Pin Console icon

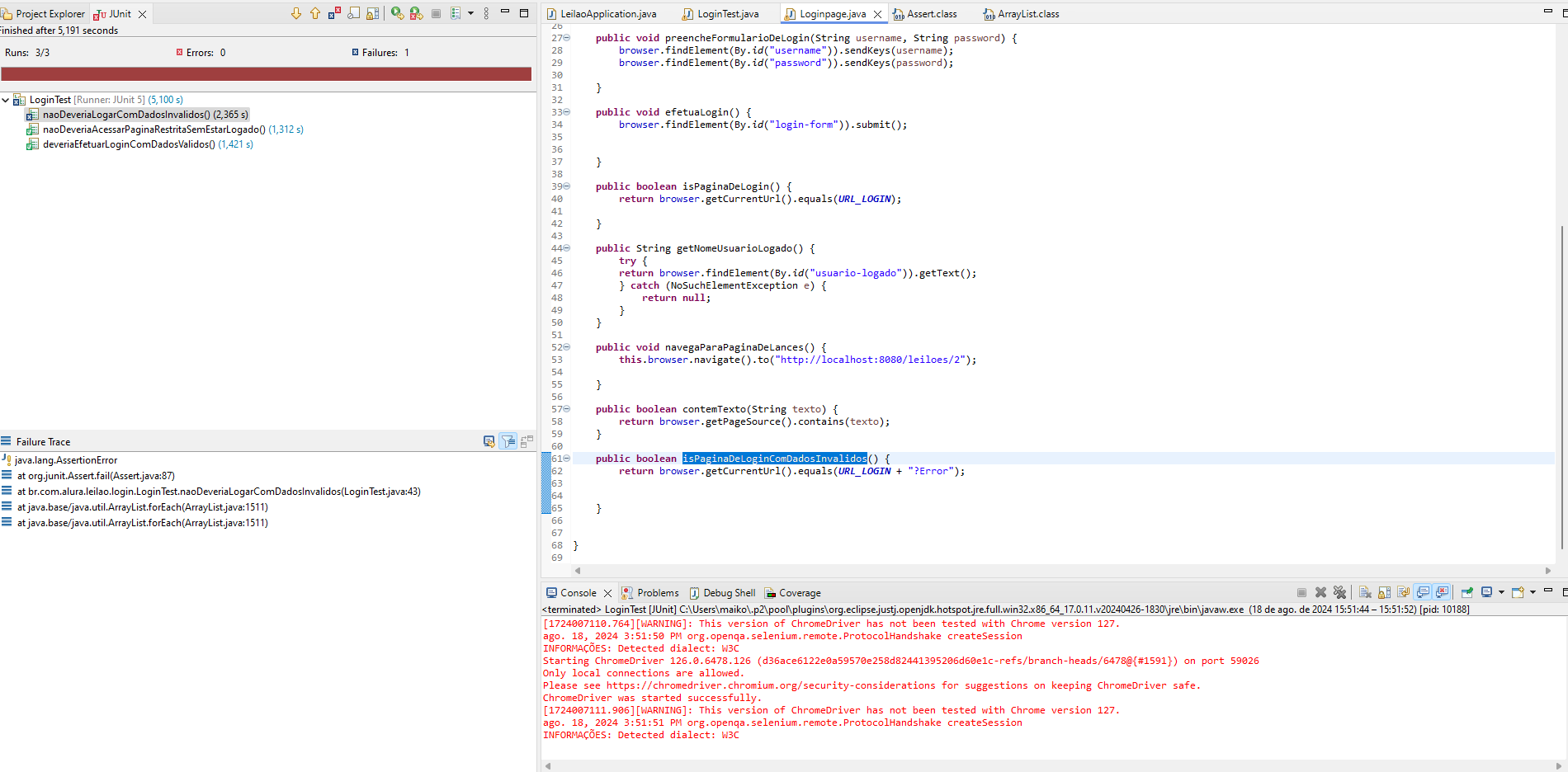point(1466,592)
